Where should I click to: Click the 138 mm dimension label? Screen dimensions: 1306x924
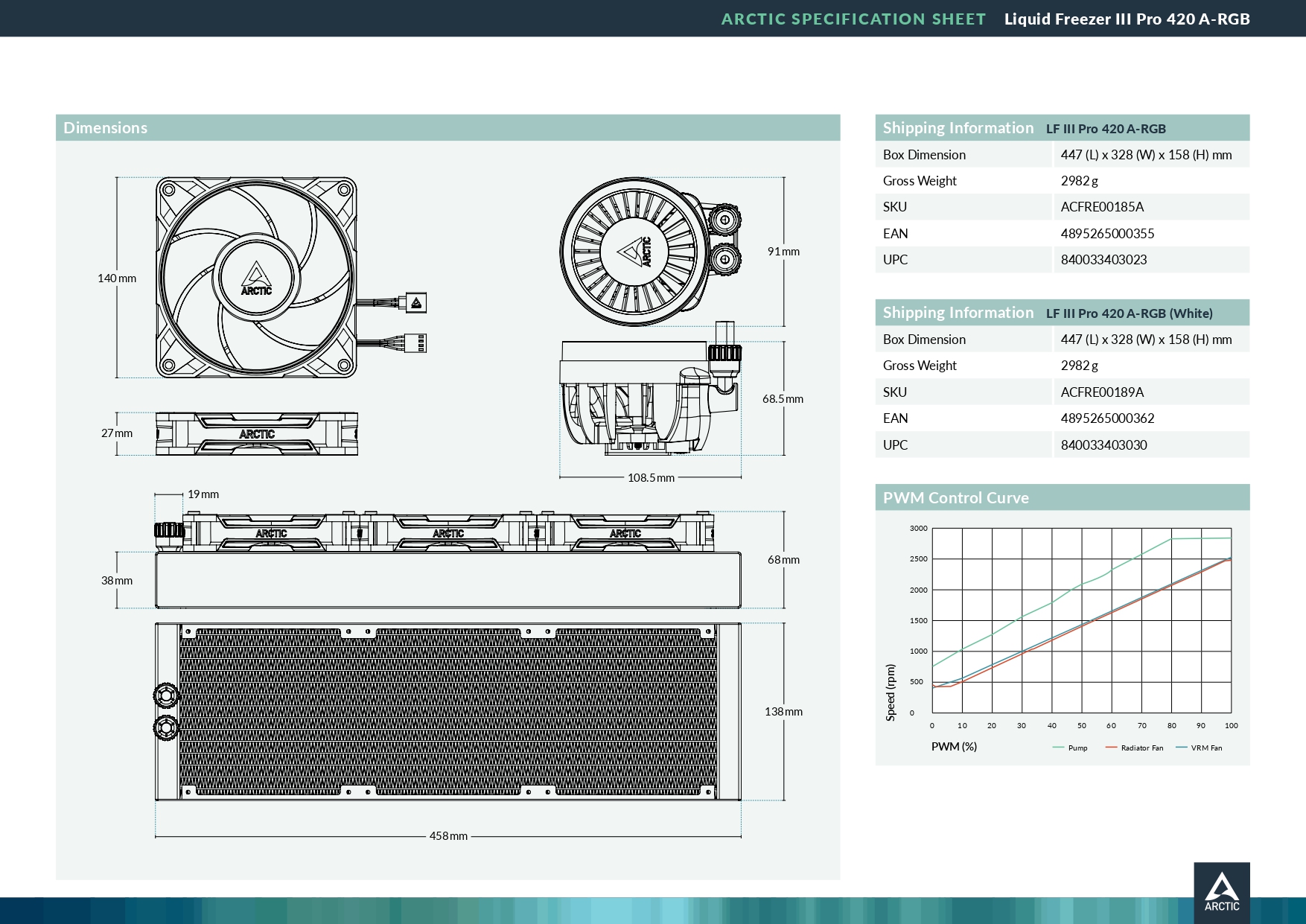click(x=783, y=712)
